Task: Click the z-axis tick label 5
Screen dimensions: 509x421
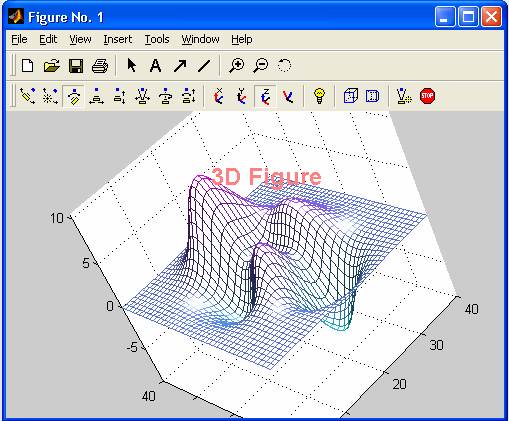Action: (86, 263)
